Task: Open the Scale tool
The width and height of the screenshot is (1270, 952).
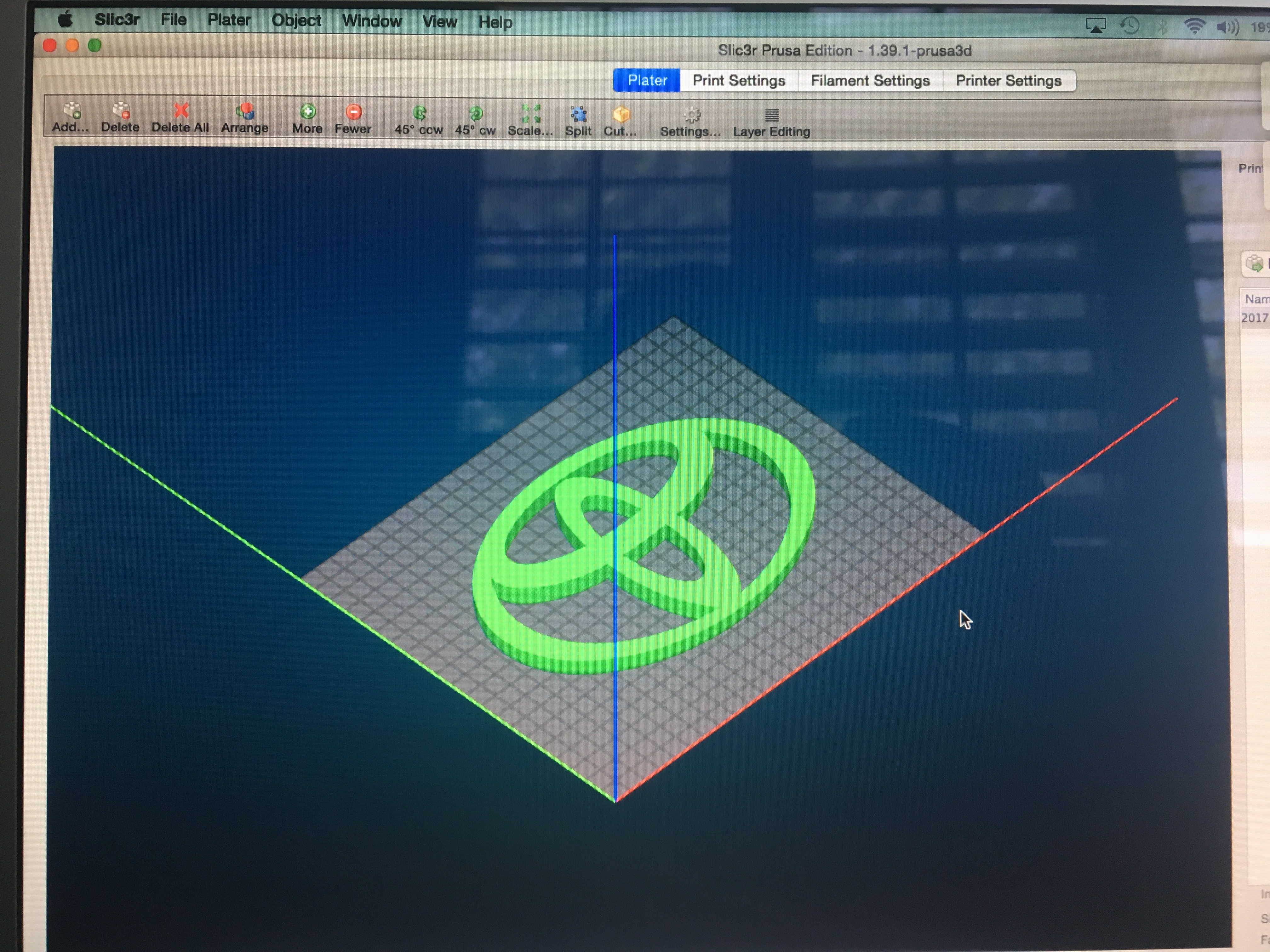Action: (x=530, y=121)
